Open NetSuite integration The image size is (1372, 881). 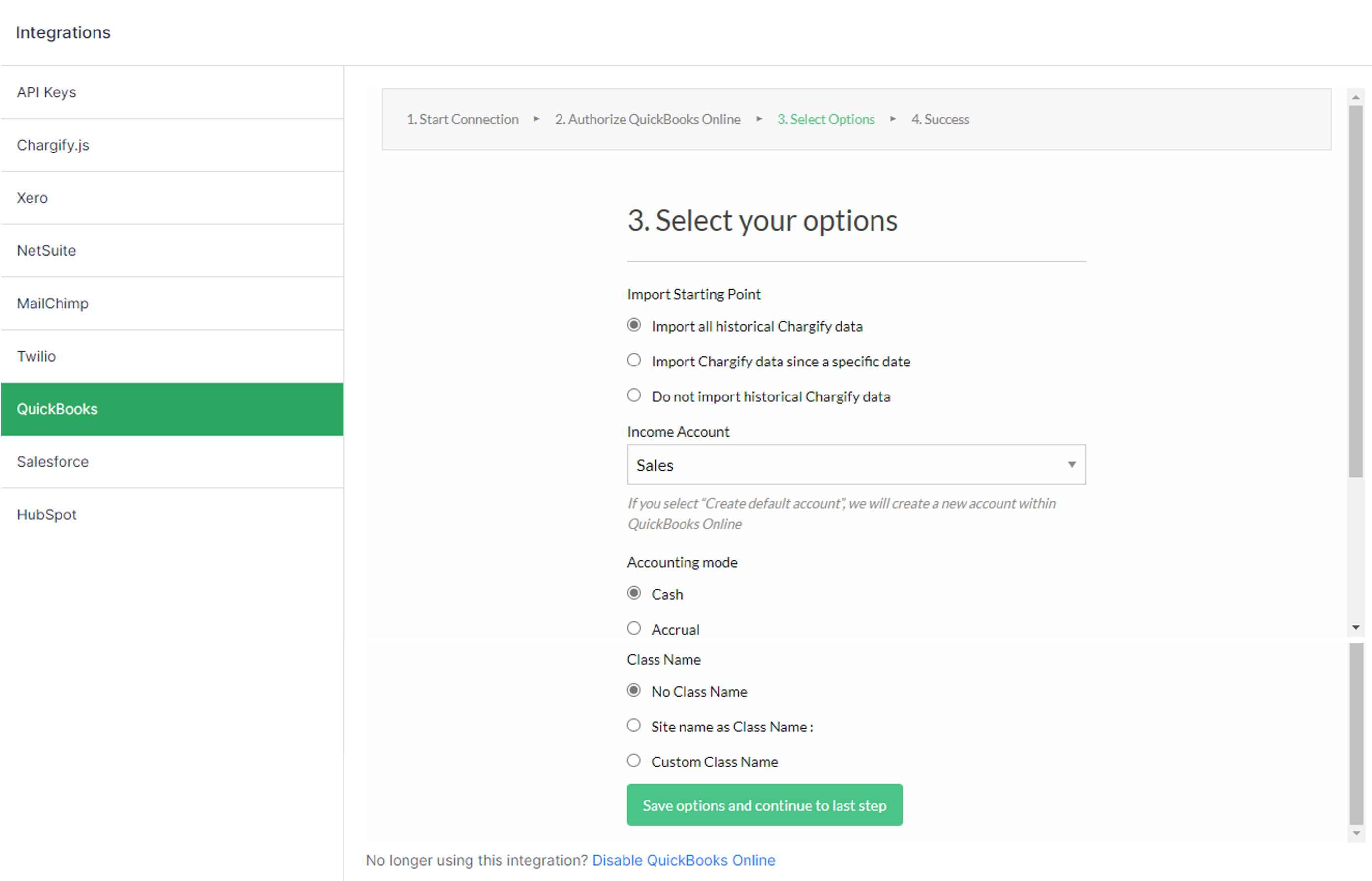tap(172, 250)
